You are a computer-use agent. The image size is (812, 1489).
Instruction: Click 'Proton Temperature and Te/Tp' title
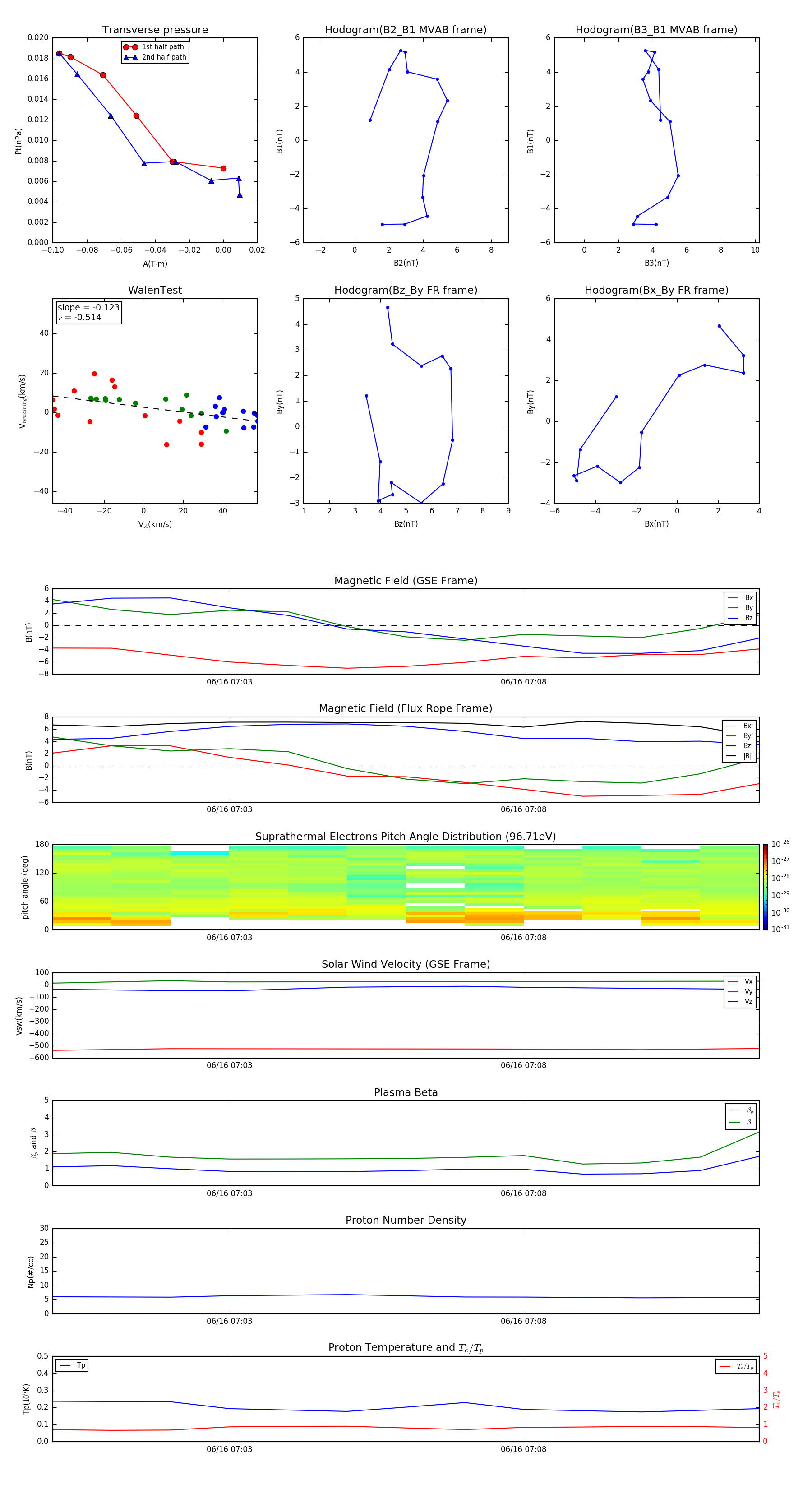click(406, 1348)
